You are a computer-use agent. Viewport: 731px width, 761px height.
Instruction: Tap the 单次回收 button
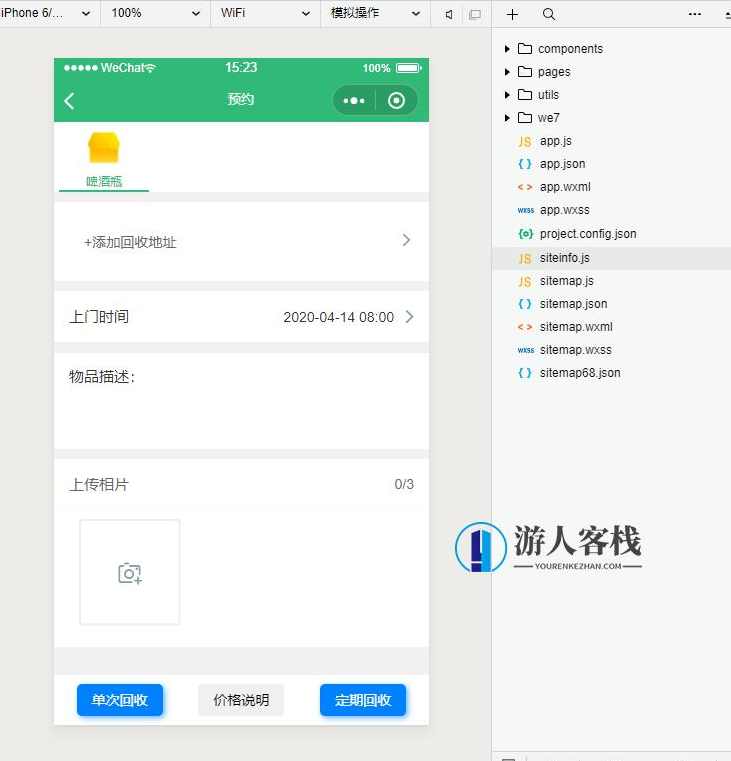[x=120, y=700]
